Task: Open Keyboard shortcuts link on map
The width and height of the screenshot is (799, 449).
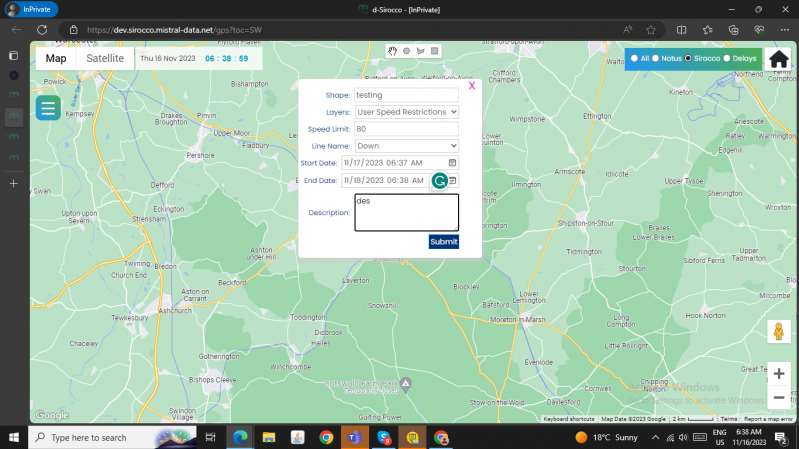Action: coord(569,419)
